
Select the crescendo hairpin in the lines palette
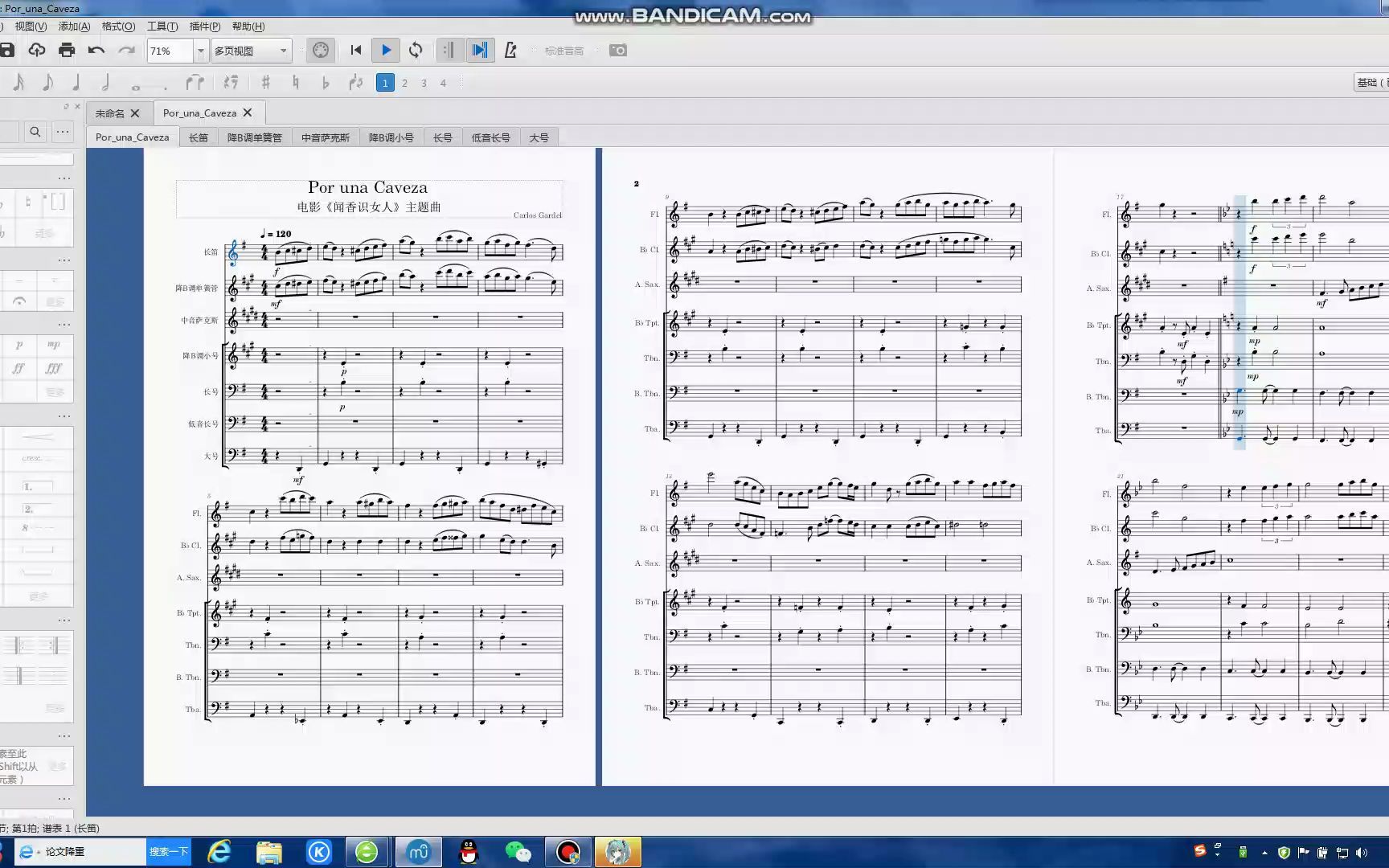click(38, 437)
